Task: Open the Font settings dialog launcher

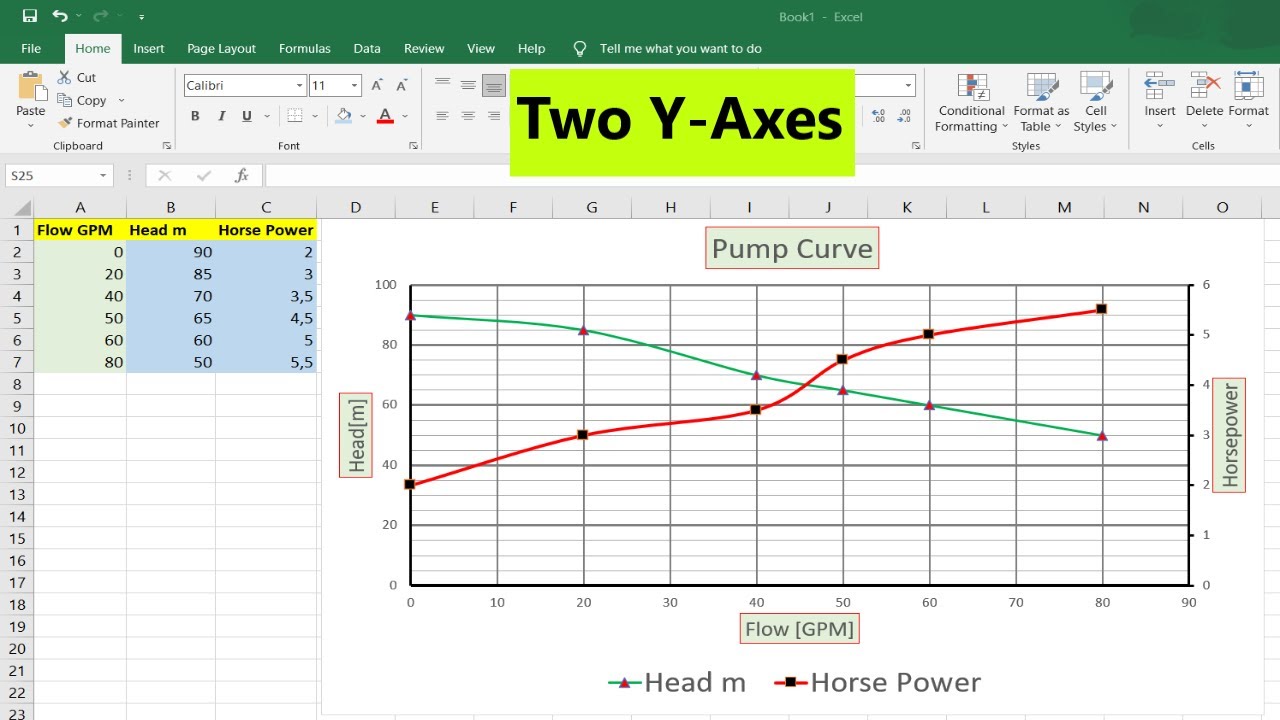Action: (x=414, y=146)
